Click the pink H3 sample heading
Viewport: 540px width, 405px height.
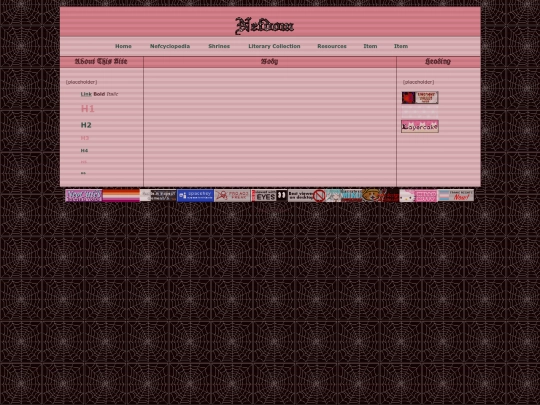(x=85, y=138)
